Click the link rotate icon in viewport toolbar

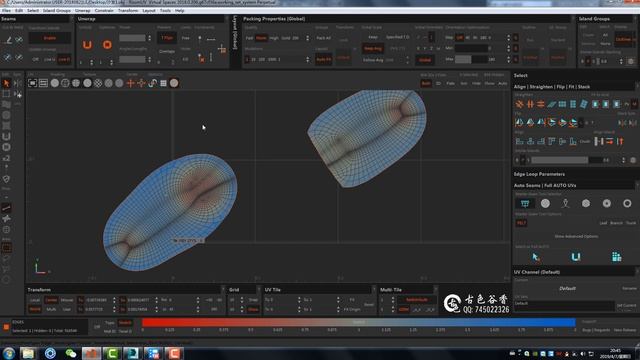[152, 83]
